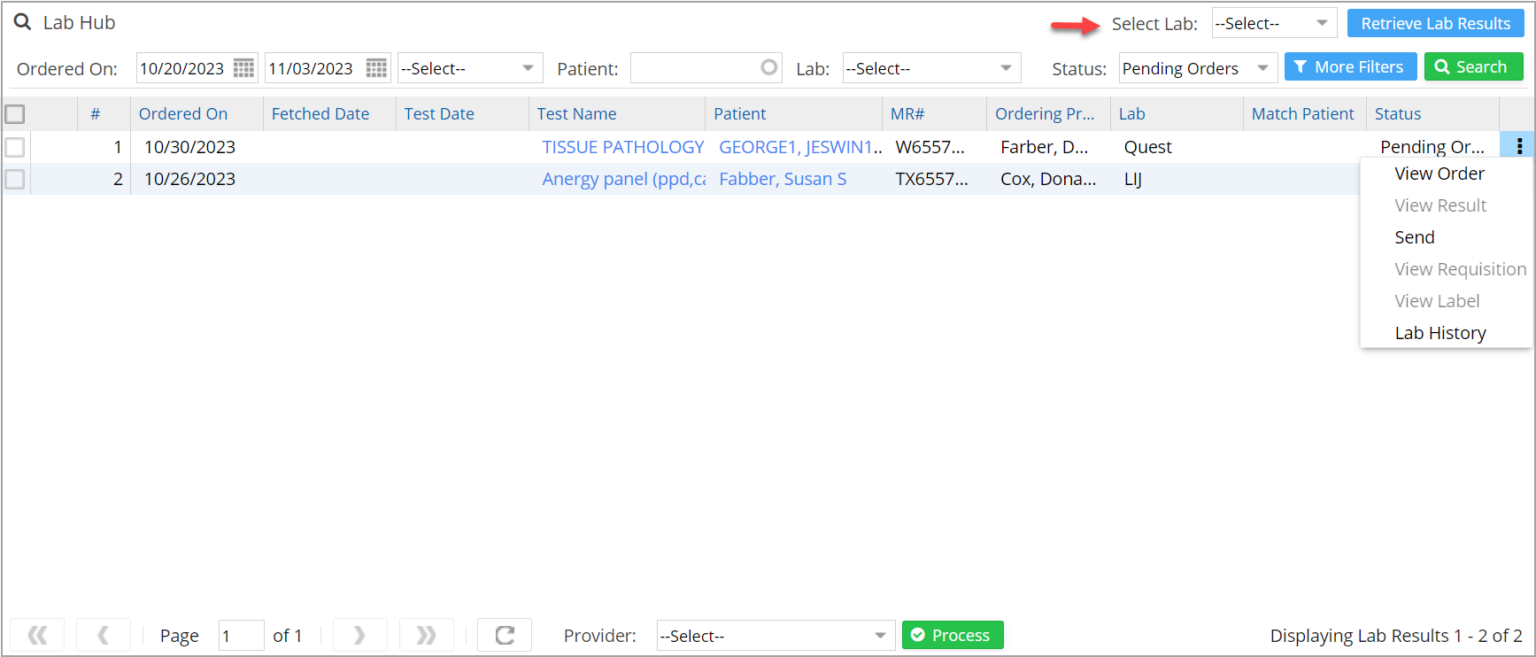Go to the last page of results
1536x657 pixels.
pos(427,635)
